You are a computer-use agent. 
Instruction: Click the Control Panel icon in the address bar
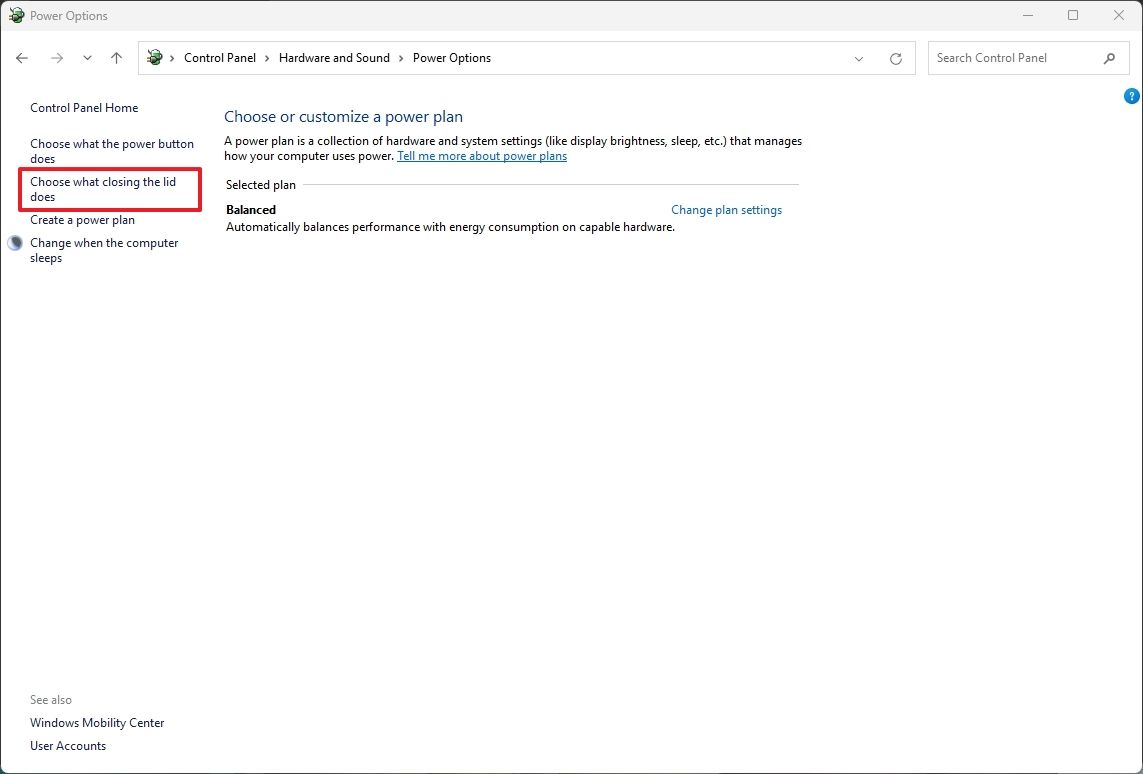click(x=154, y=58)
